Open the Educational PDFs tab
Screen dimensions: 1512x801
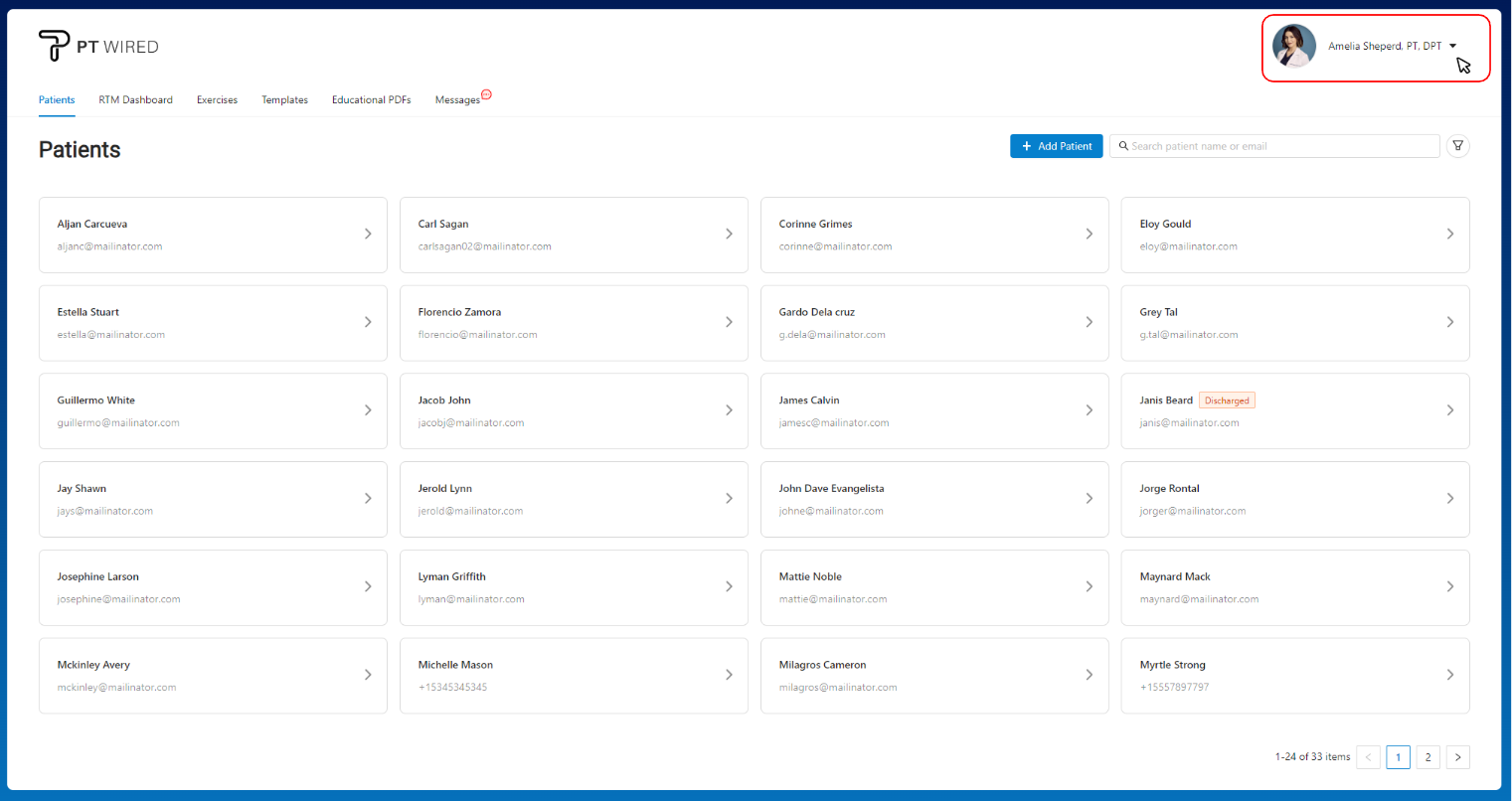(x=371, y=100)
